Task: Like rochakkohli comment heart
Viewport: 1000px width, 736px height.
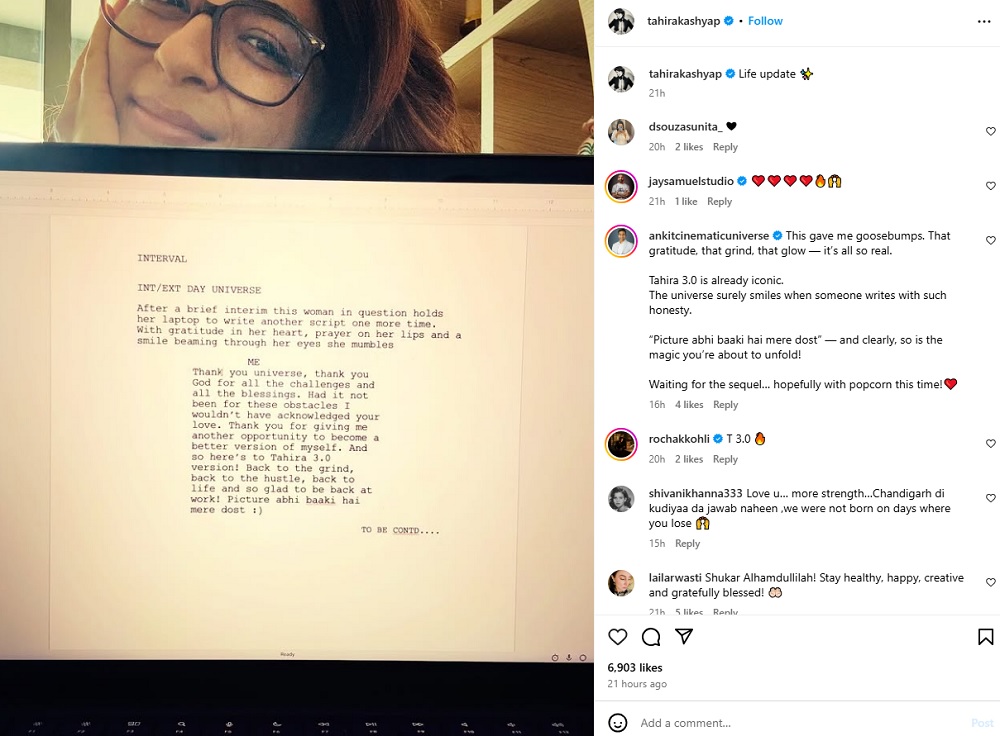Action: pyautogui.click(x=990, y=444)
